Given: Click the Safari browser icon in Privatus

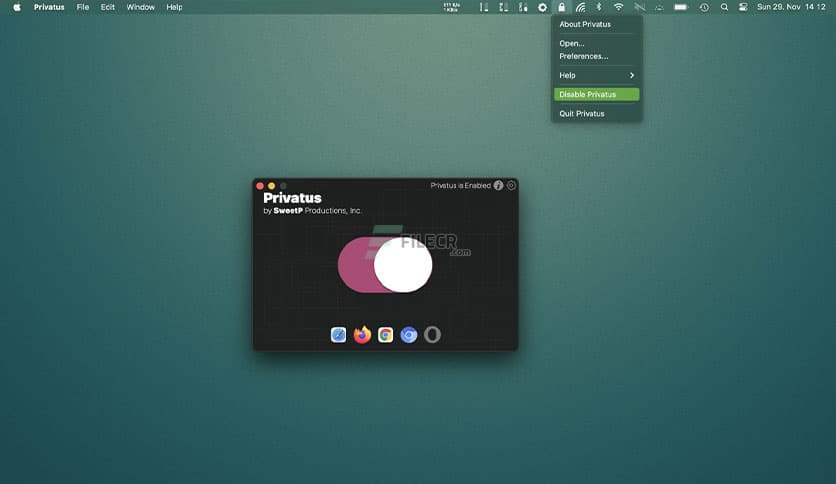Looking at the screenshot, I should pyautogui.click(x=339, y=335).
